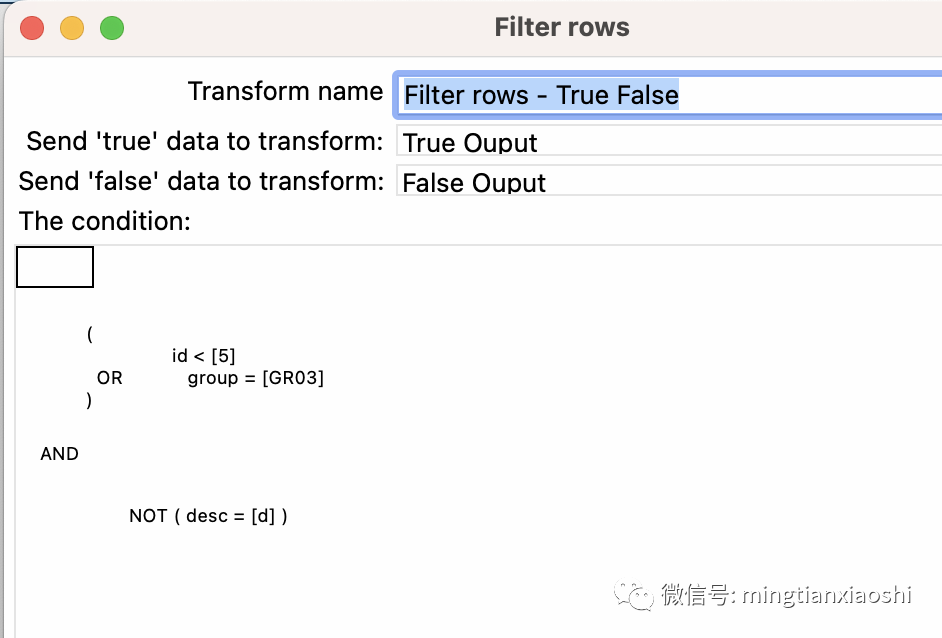Click the NOT ( desc = [d] ) condition
This screenshot has height=638, width=942.
coord(207,515)
